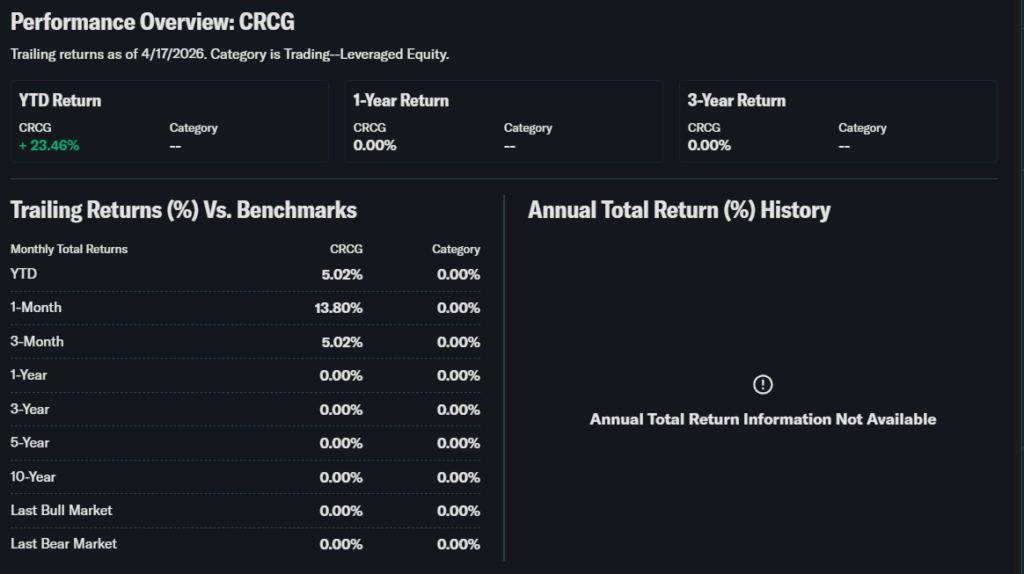The width and height of the screenshot is (1024, 574).
Task: Click the Category column header in returns table
Action: tap(456, 249)
